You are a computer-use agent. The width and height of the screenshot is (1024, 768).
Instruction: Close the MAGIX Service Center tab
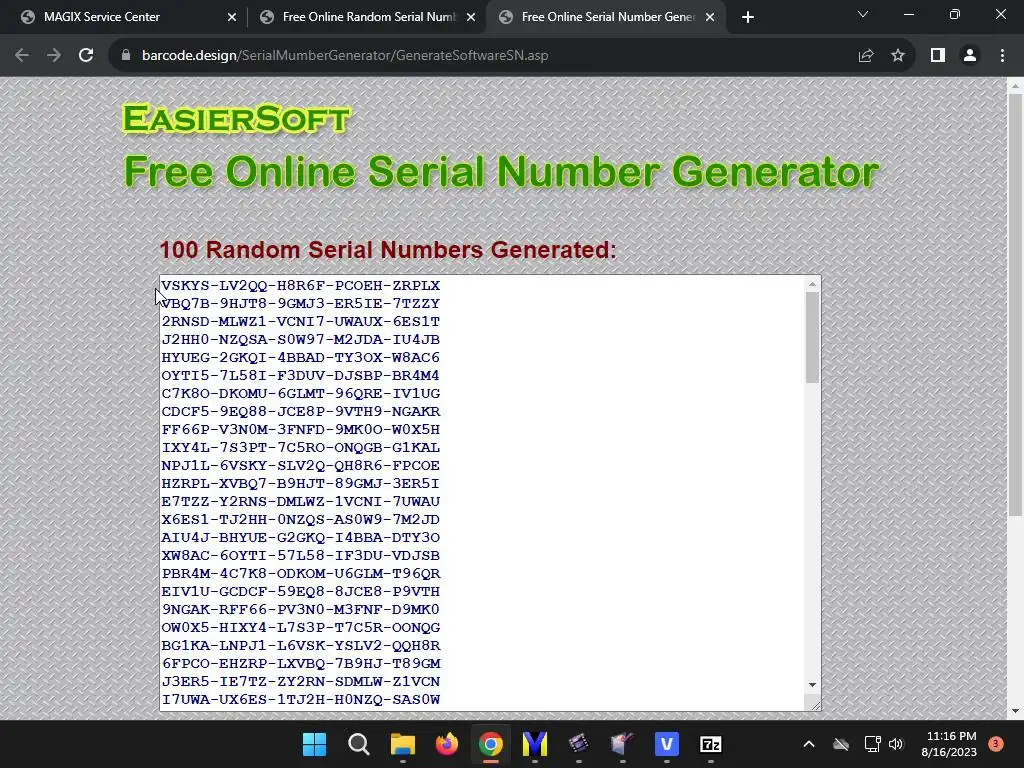[x=232, y=18]
